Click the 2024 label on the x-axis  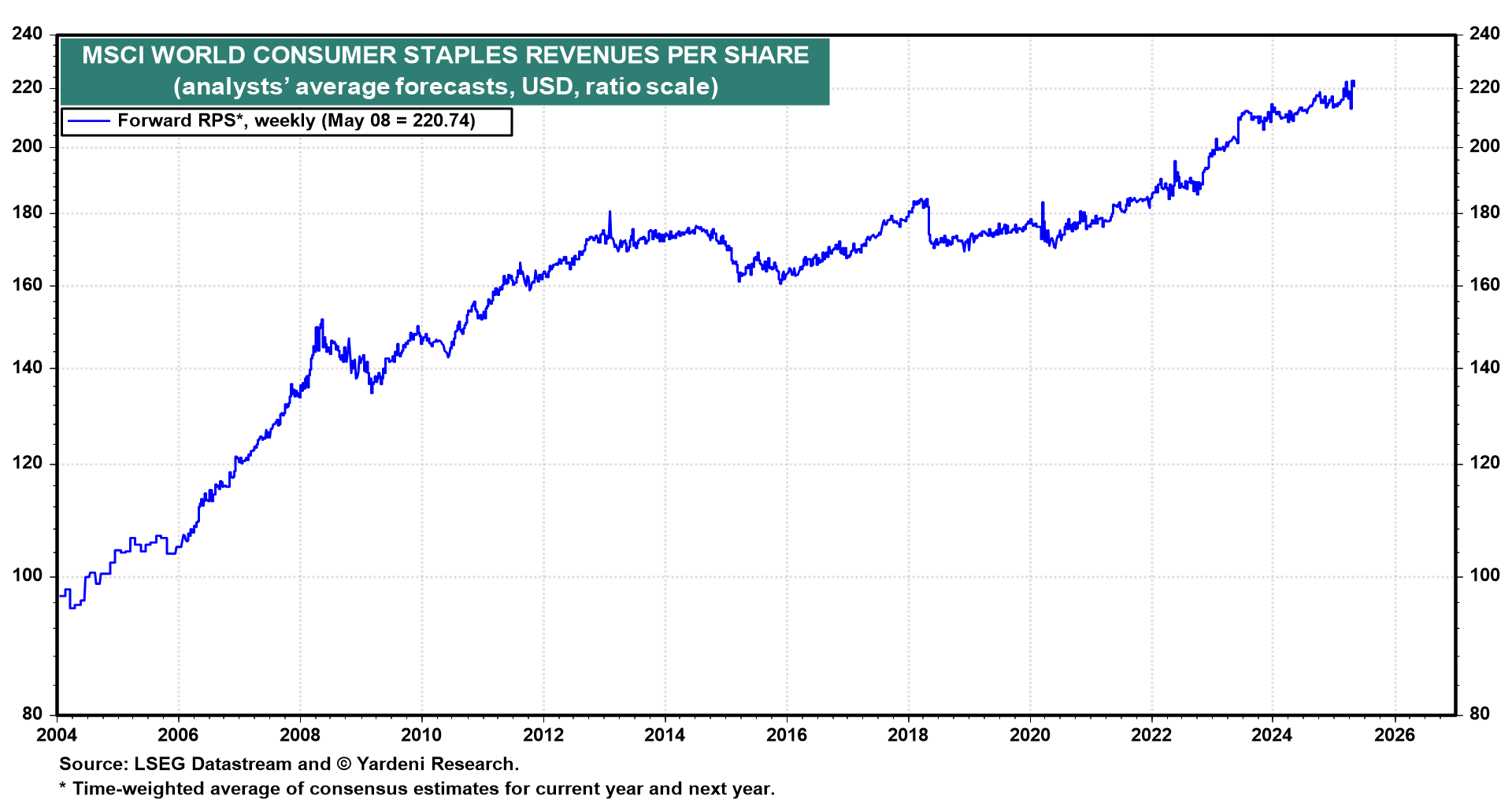point(1273,735)
